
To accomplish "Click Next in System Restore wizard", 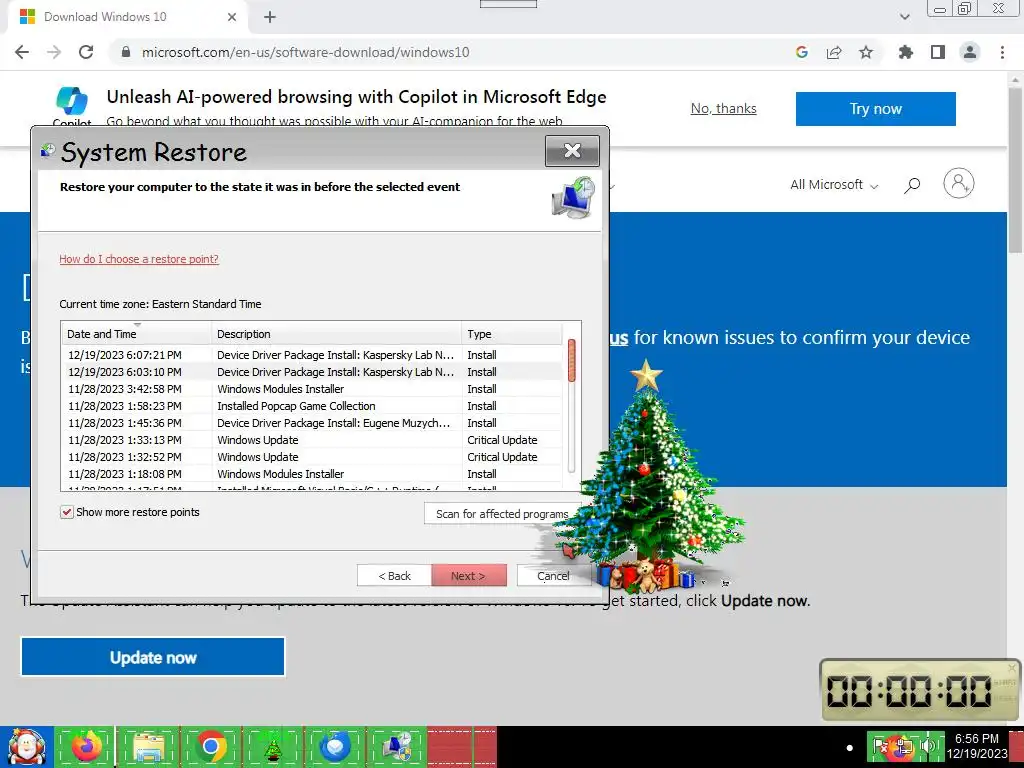I will pyautogui.click(x=468, y=575).
